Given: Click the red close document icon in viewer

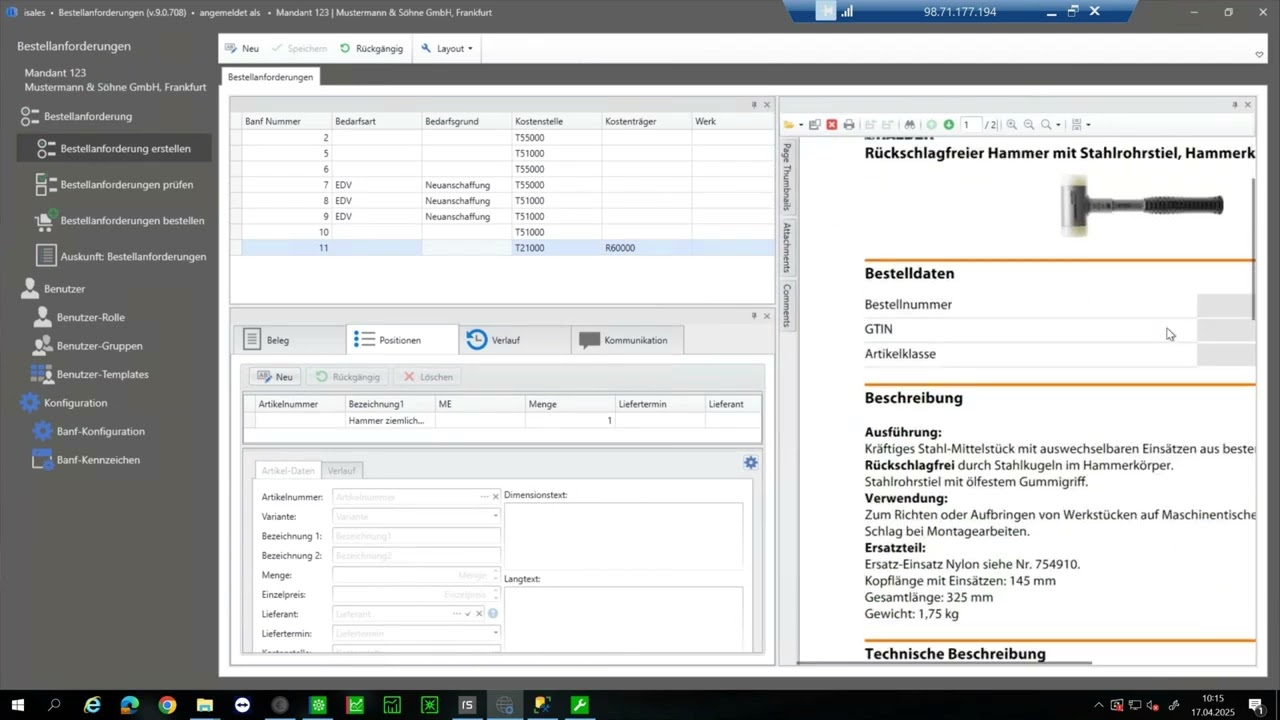Looking at the screenshot, I should tap(831, 125).
